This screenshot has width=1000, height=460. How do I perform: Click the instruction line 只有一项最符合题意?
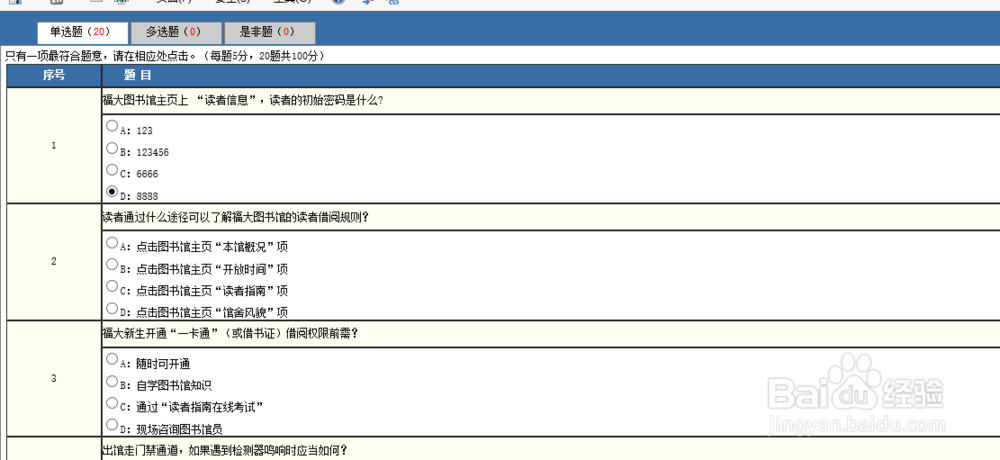(x=165, y=56)
